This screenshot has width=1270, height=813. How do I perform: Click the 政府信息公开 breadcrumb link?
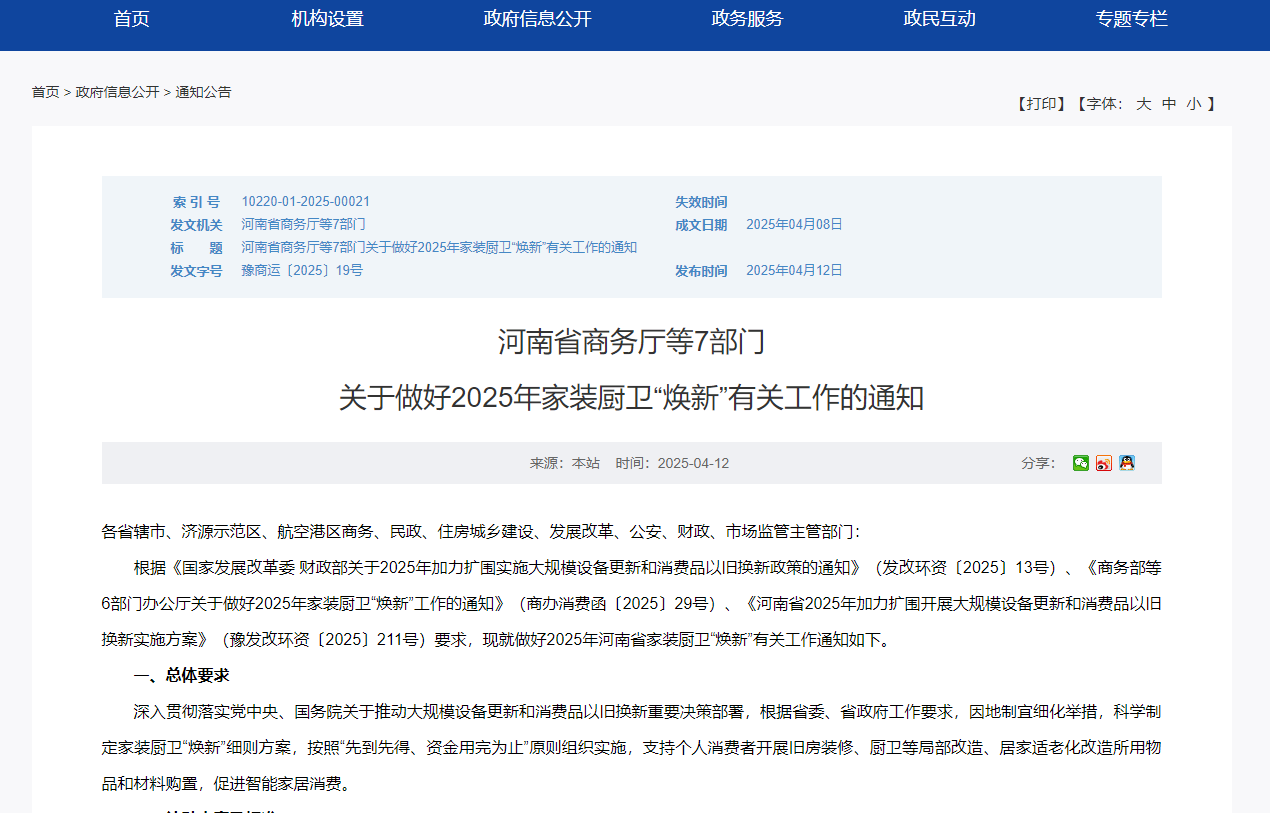(x=117, y=92)
